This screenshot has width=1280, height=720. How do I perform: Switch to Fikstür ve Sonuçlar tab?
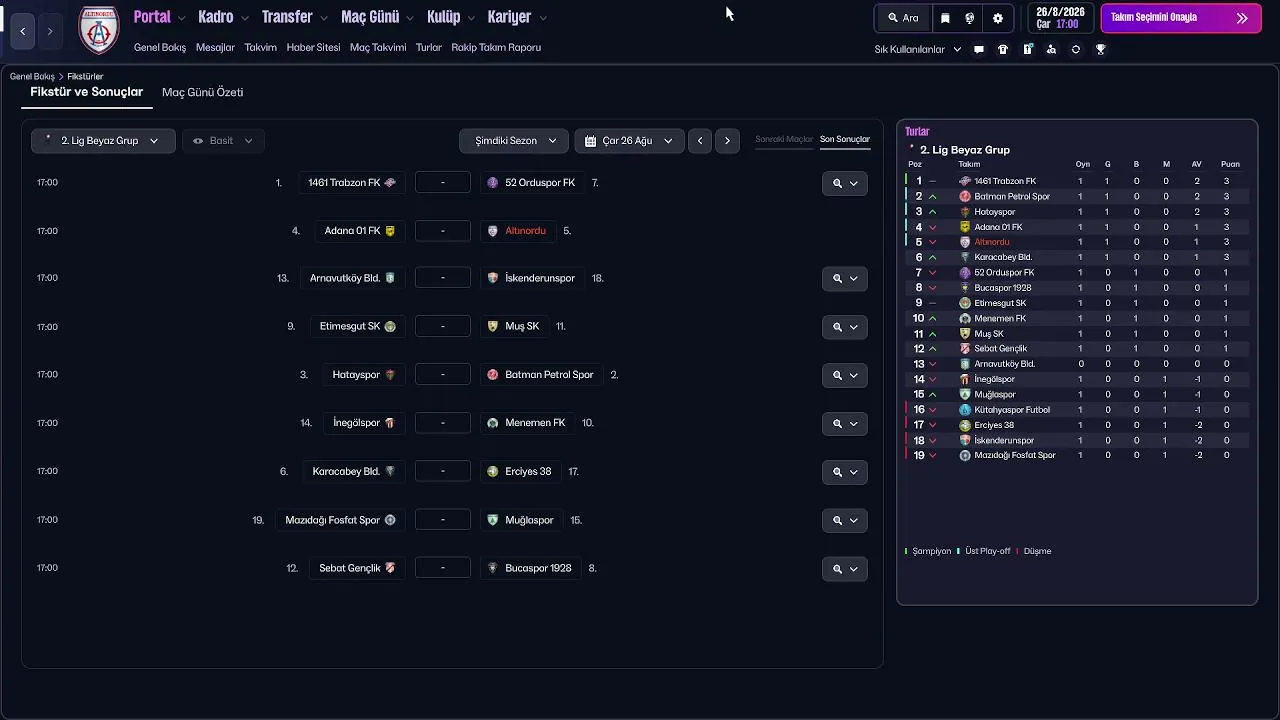click(86, 92)
